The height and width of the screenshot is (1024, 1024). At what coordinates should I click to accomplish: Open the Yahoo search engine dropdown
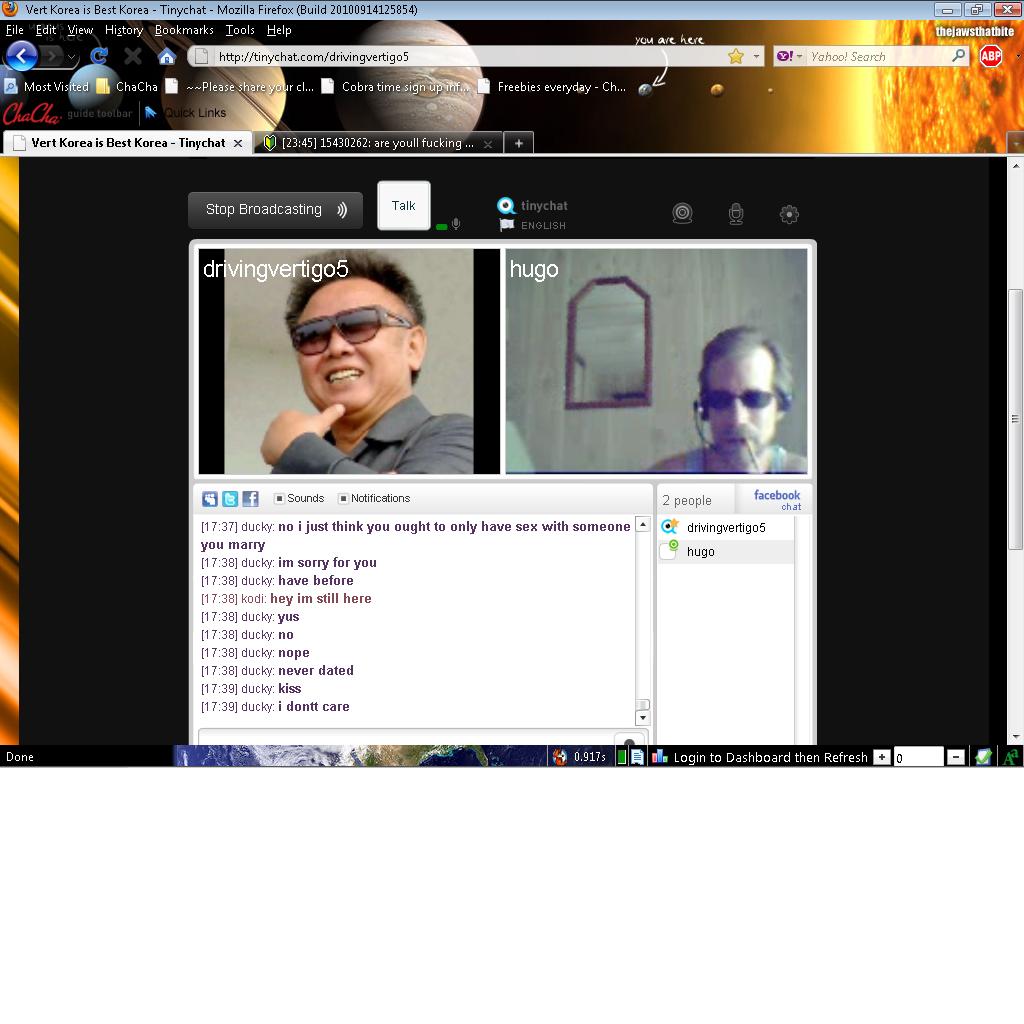tap(789, 57)
